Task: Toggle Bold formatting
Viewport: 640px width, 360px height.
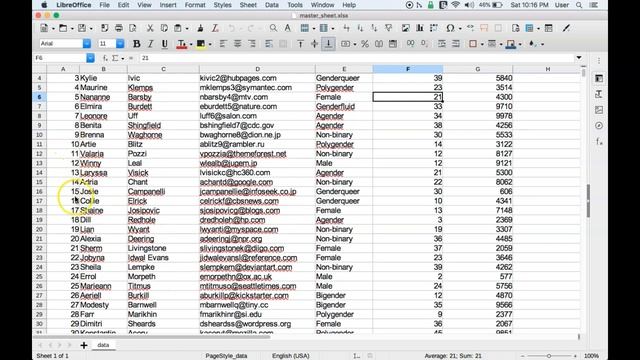Action: click(x=137, y=44)
